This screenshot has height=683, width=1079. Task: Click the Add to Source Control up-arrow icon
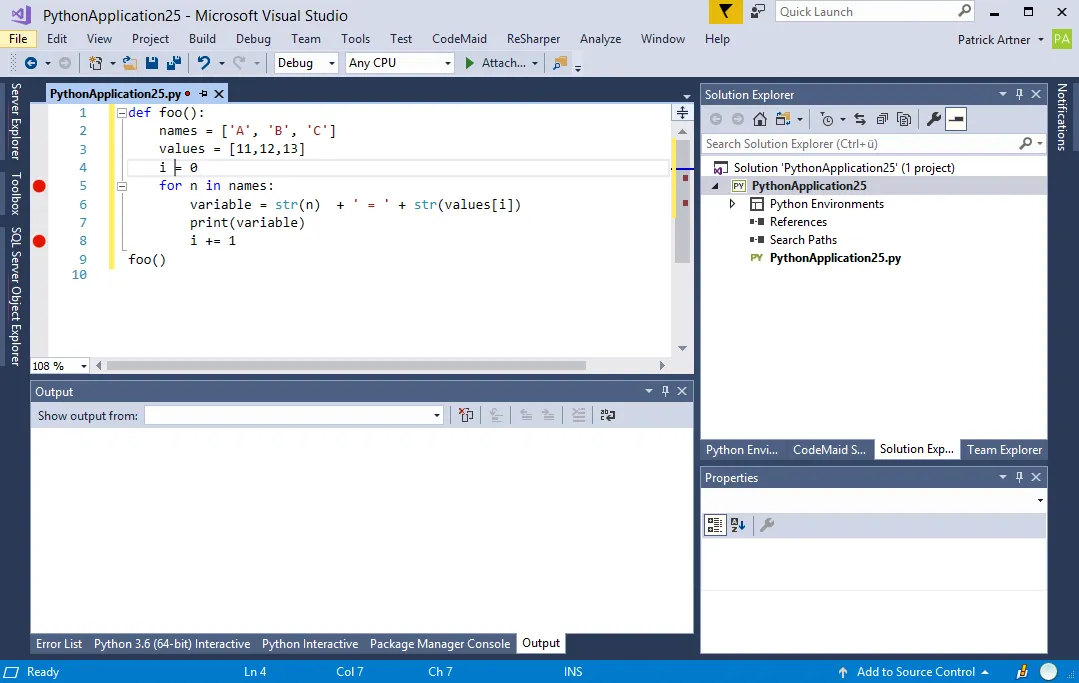(x=843, y=672)
